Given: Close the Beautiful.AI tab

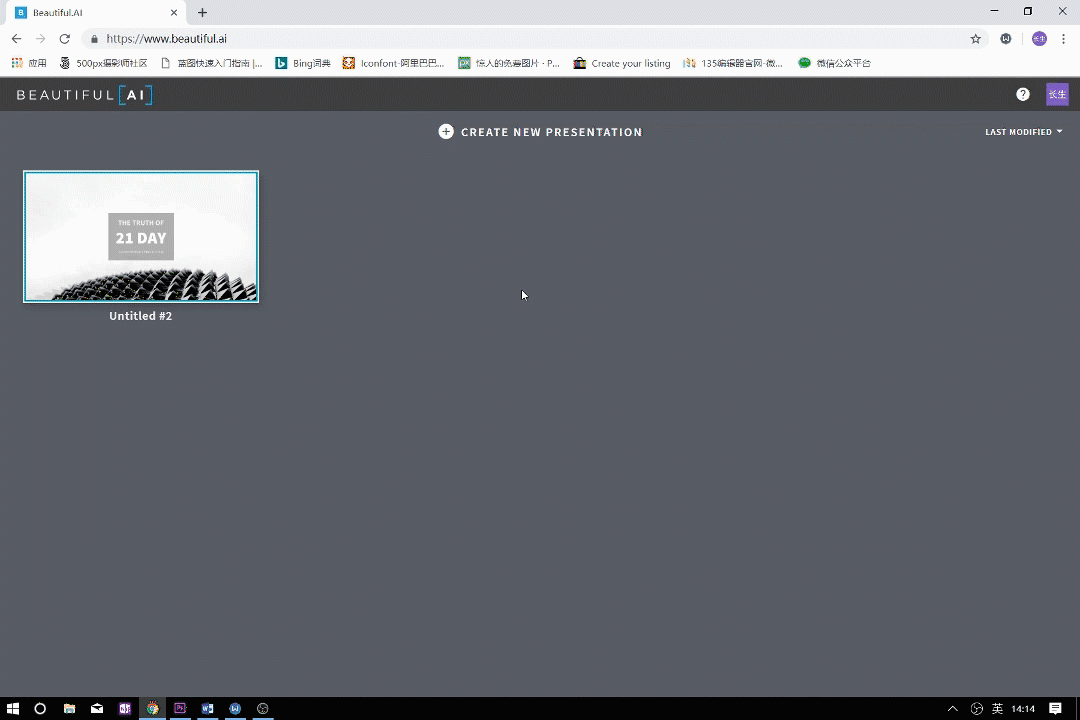Looking at the screenshot, I should [x=174, y=12].
